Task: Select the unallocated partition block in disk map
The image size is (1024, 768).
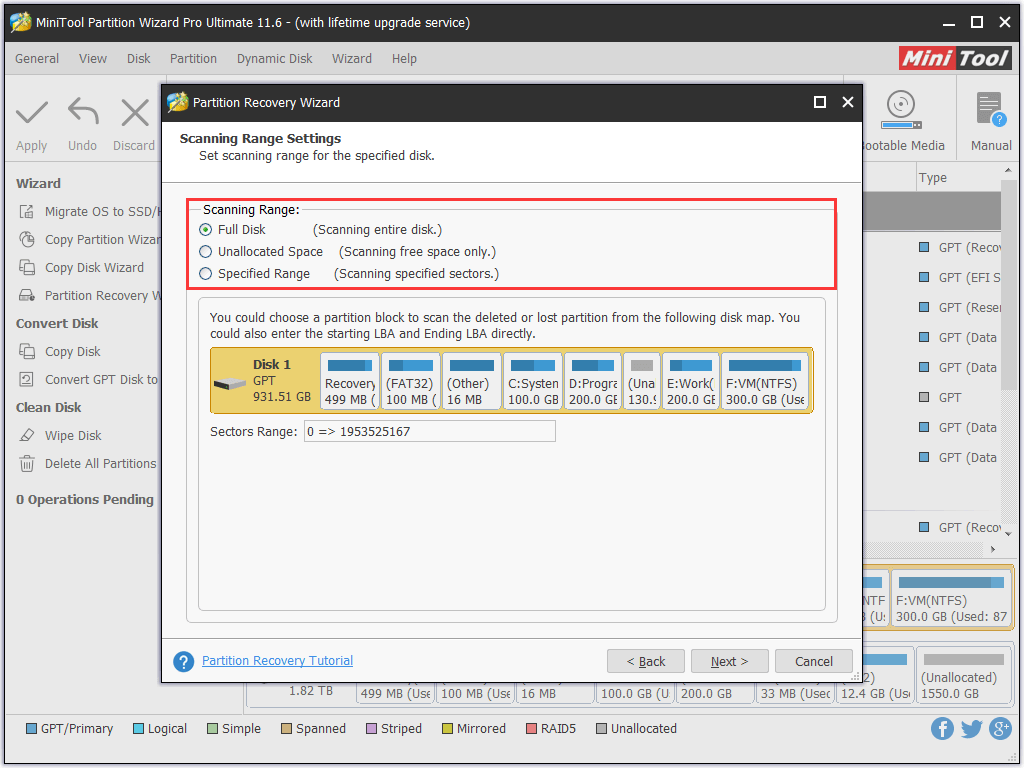Action: pyautogui.click(x=642, y=381)
